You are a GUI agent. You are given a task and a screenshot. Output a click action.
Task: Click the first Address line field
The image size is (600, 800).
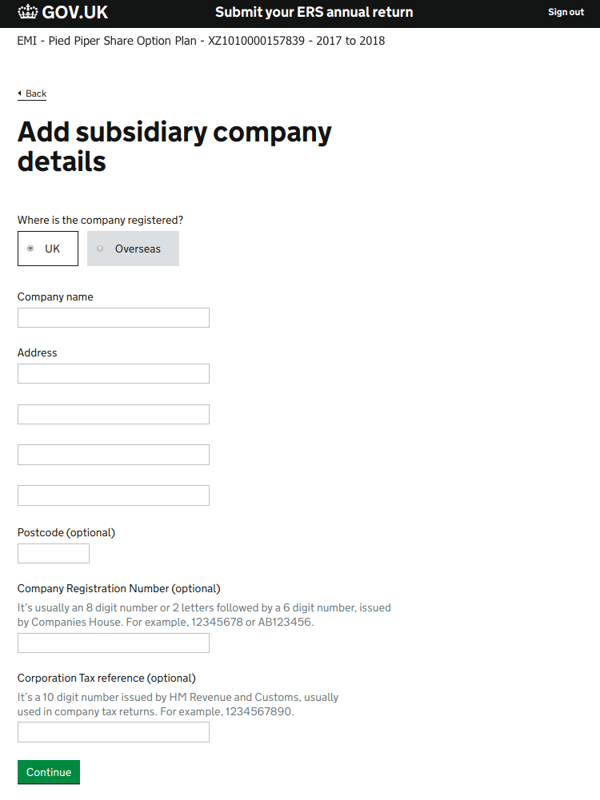[113, 374]
